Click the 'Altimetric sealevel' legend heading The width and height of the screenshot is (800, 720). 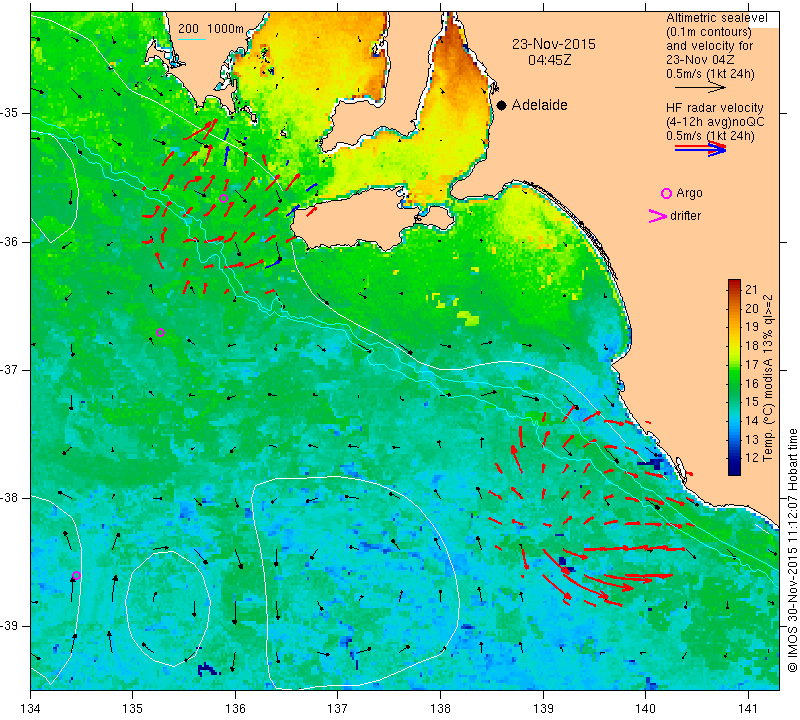point(716,18)
